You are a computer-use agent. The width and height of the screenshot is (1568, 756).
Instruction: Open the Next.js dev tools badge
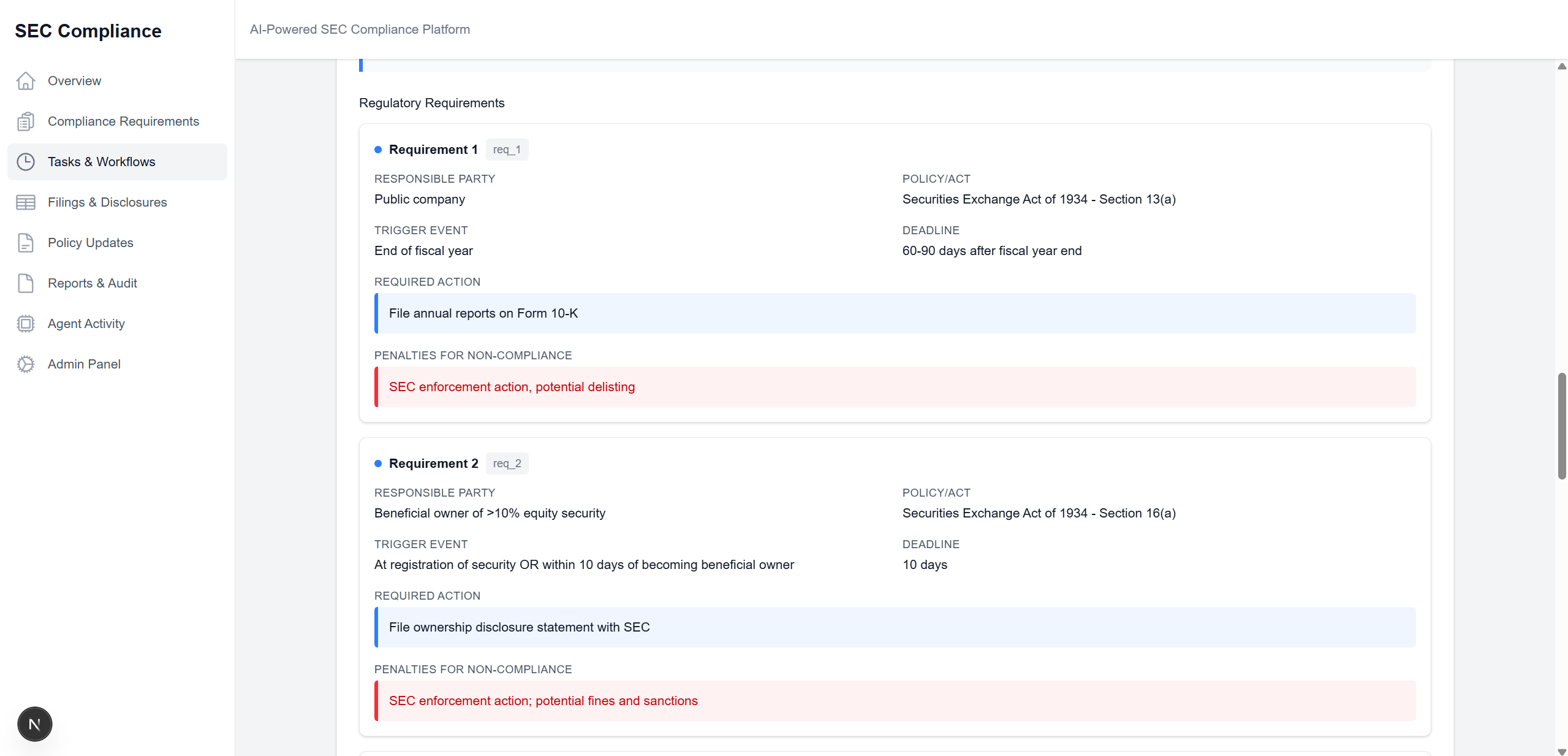pyautogui.click(x=35, y=724)
